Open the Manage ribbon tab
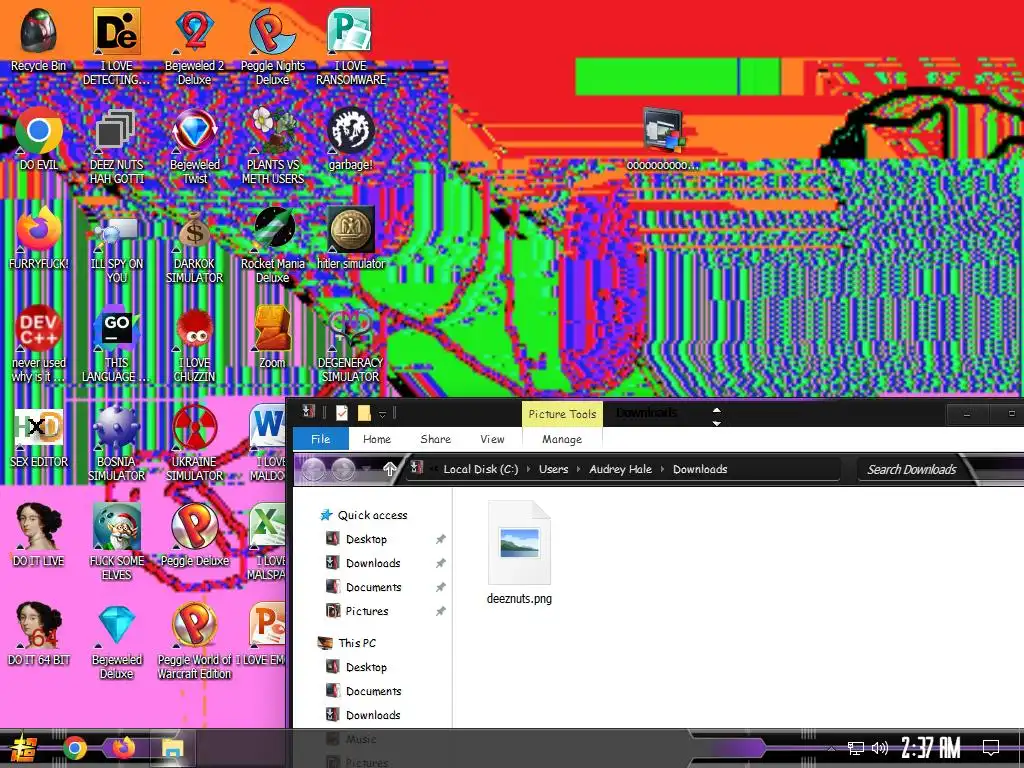Viewport: 1024px width, 768px height. [x=562, y=439]
